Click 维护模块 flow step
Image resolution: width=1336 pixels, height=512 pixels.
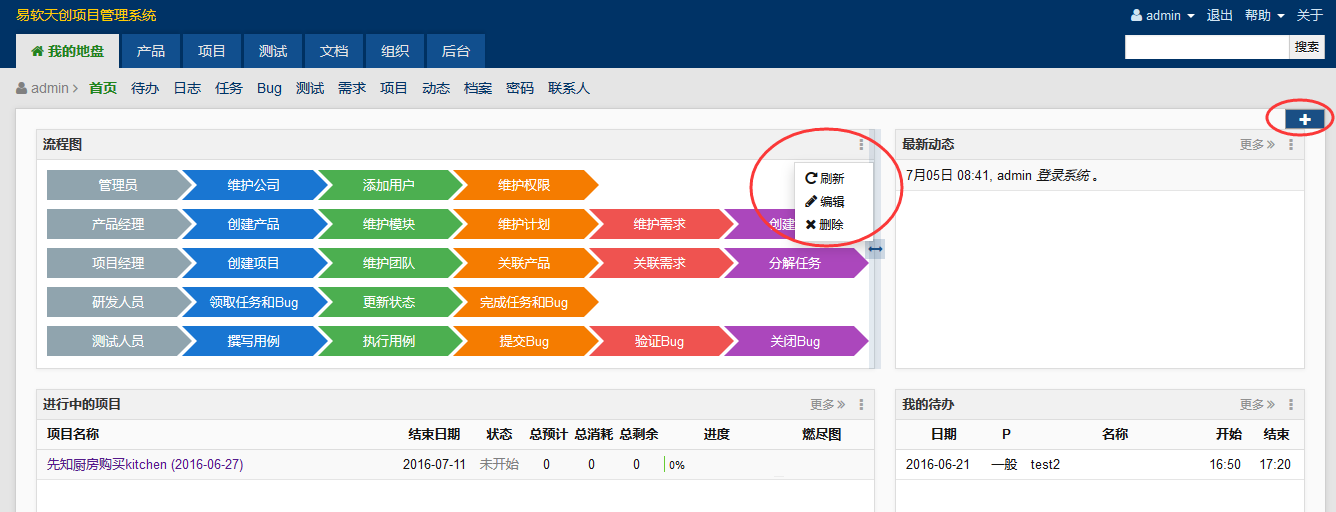click(389, 224)
